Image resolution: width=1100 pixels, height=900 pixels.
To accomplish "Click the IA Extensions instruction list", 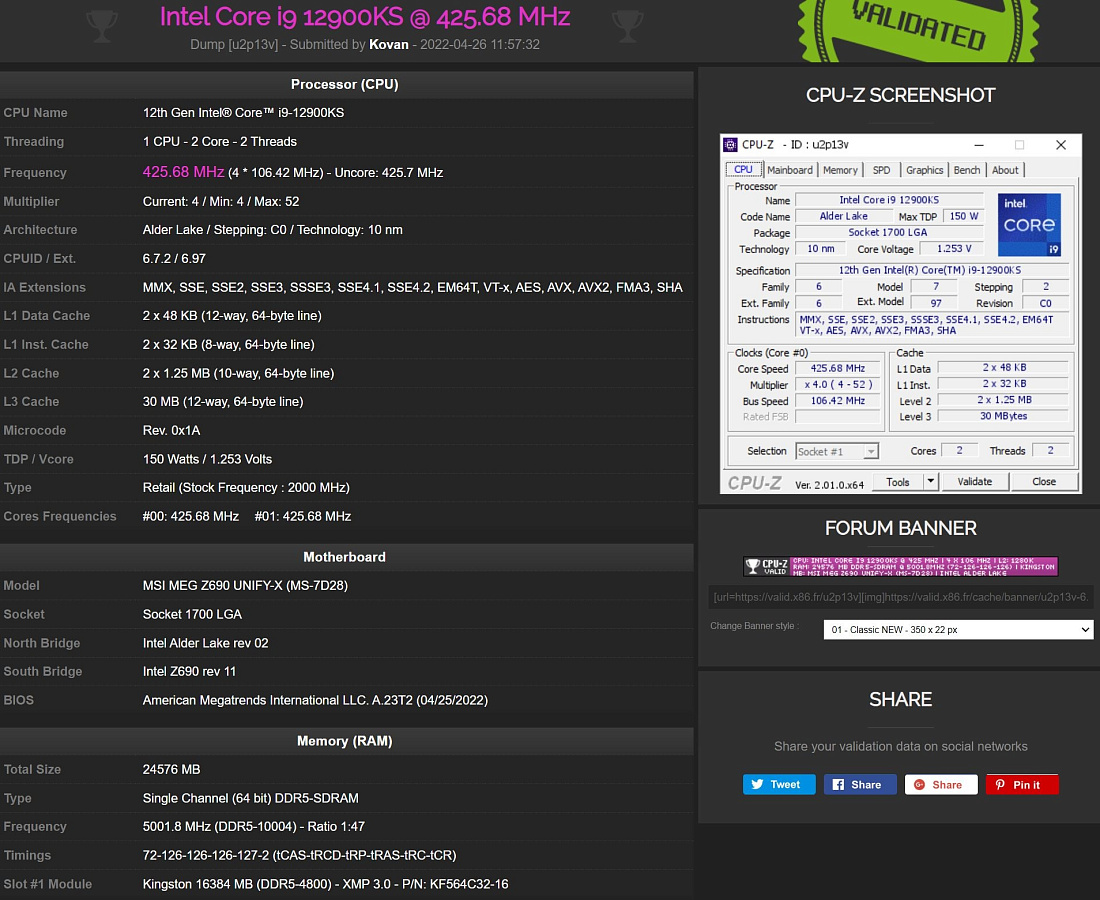I will (412, 287).
